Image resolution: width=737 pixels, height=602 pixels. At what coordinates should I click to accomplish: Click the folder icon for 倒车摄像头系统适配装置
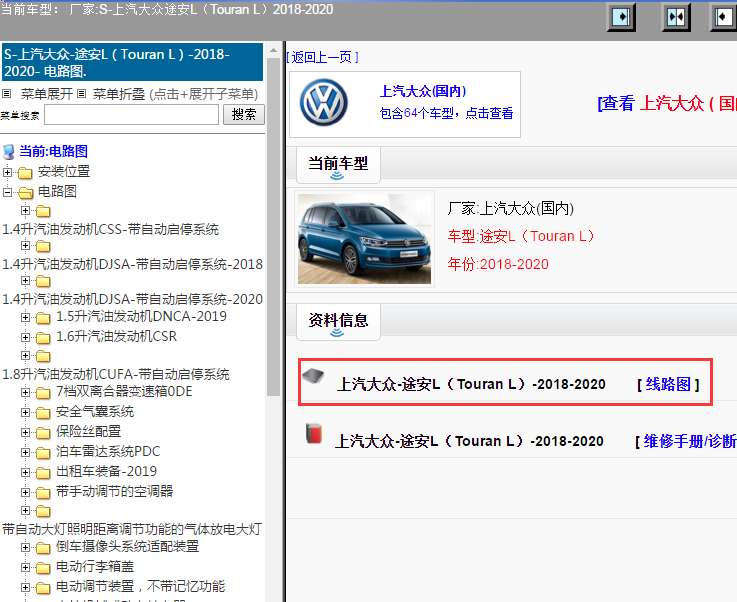[43, 548]
